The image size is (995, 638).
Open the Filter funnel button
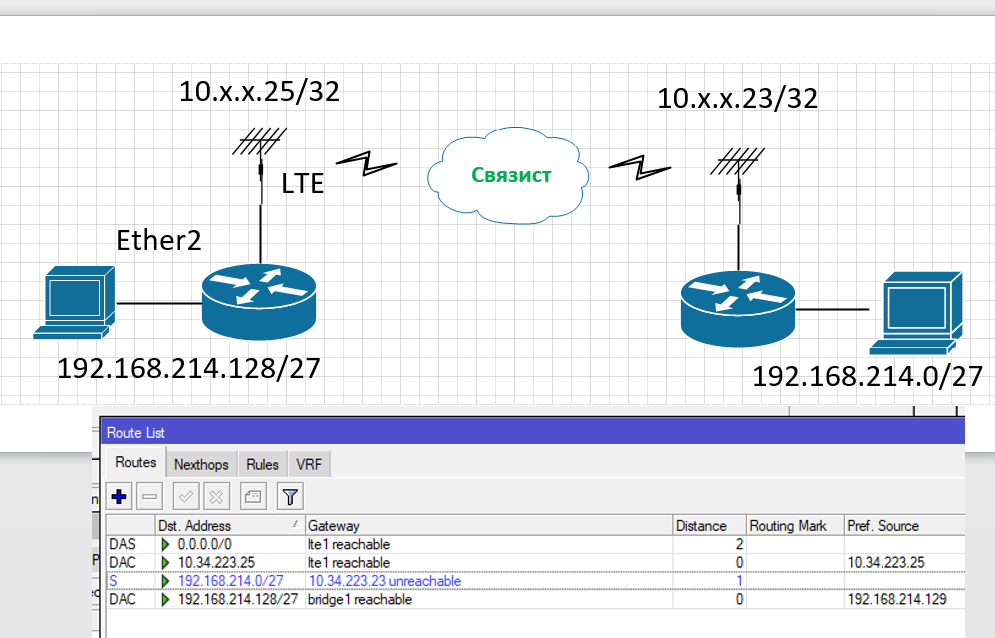290,496
